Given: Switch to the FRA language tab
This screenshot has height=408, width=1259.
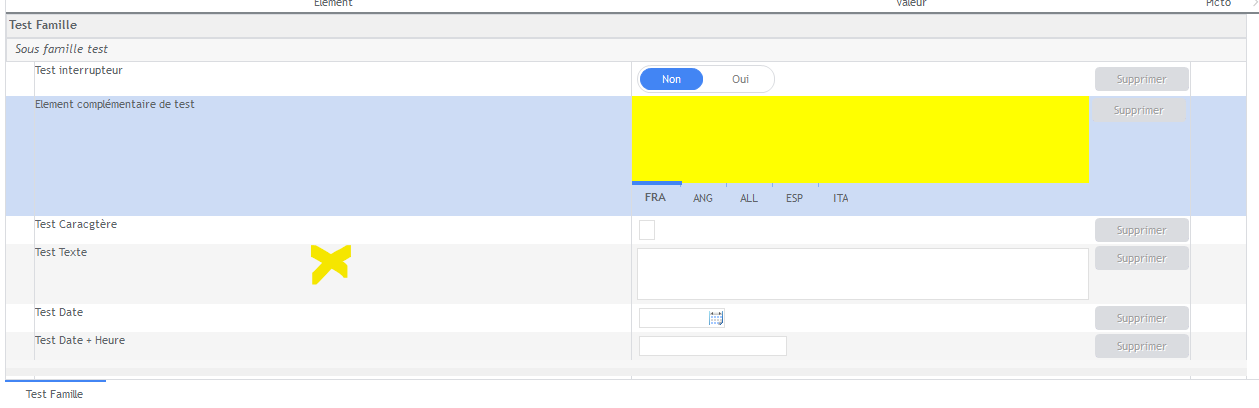Looking at the screenshot, I should (655, 198).
